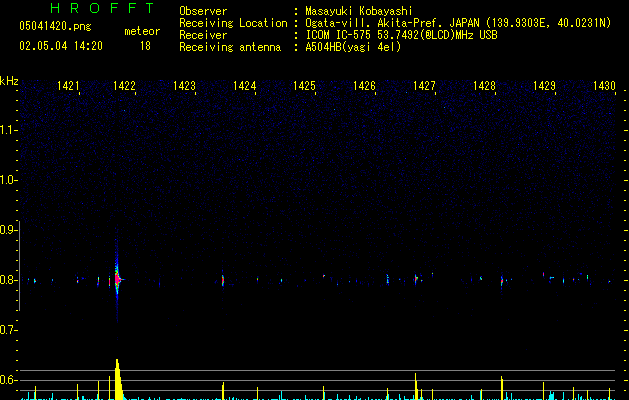Image resolution: width=629 pixels, height=400 pixels.
Task: Click the 1422 time axis label
Action: pos(124,86)
